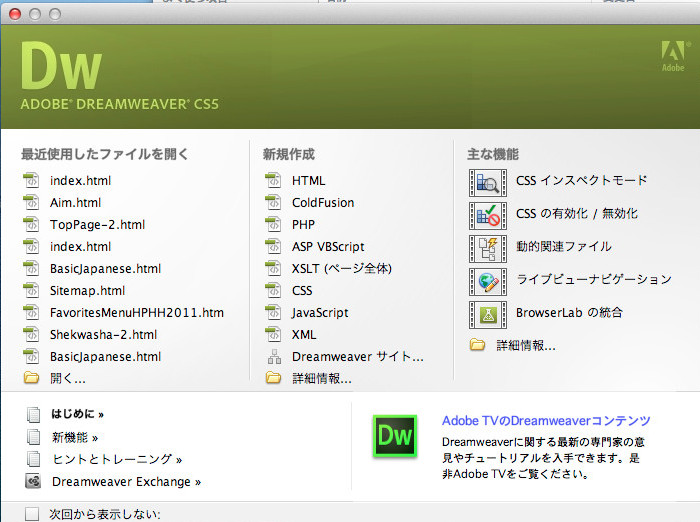Open the recent file Shekwasha-2.html
The height and width of the screenshot is (522, 700).
tap(104, 334)
